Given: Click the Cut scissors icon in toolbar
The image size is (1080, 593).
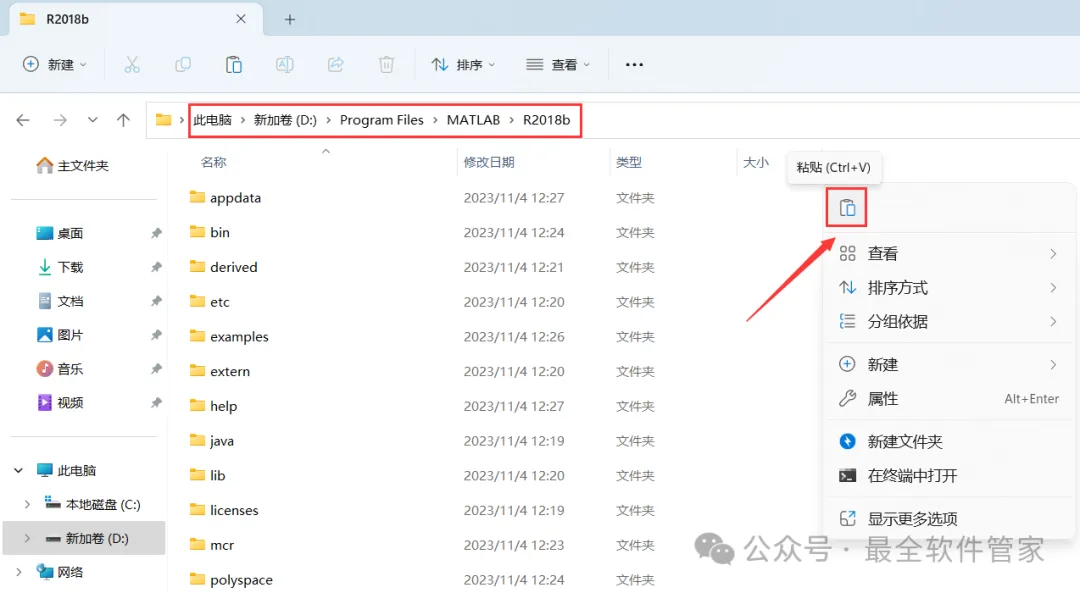Looking at the screenshot, I should tap(132, 65).
